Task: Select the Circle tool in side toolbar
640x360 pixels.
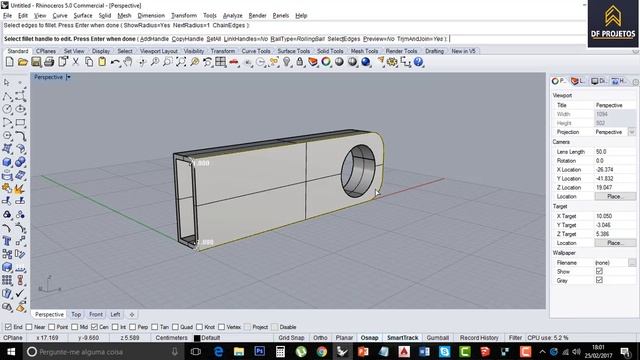Action: 7,109
